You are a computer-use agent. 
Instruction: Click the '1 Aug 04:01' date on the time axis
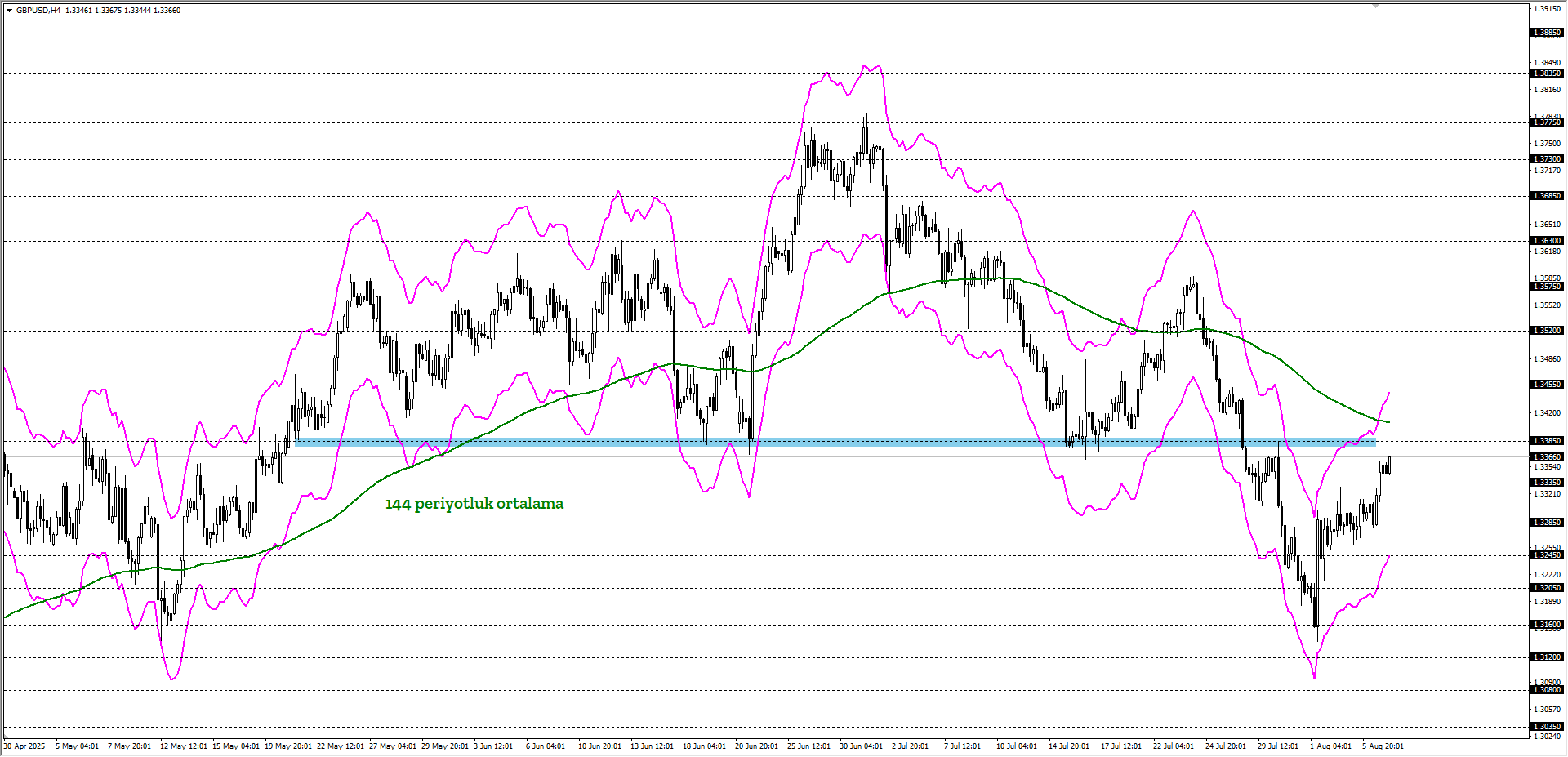(x=1330, y=746)
